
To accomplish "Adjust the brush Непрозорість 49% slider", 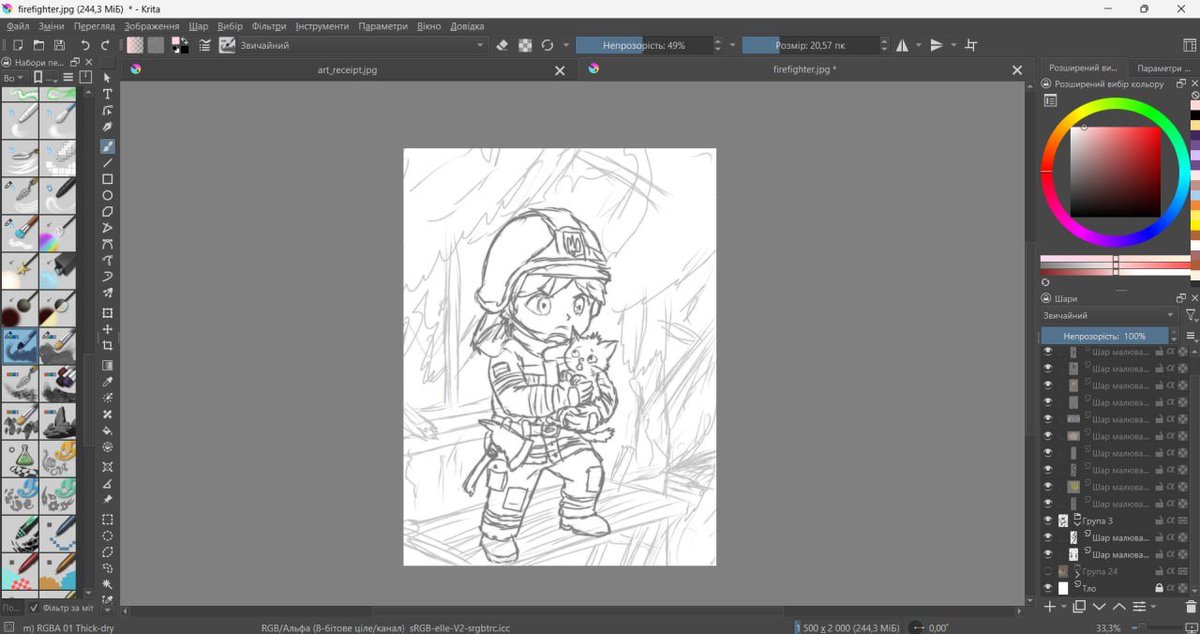I will point(644,45).
